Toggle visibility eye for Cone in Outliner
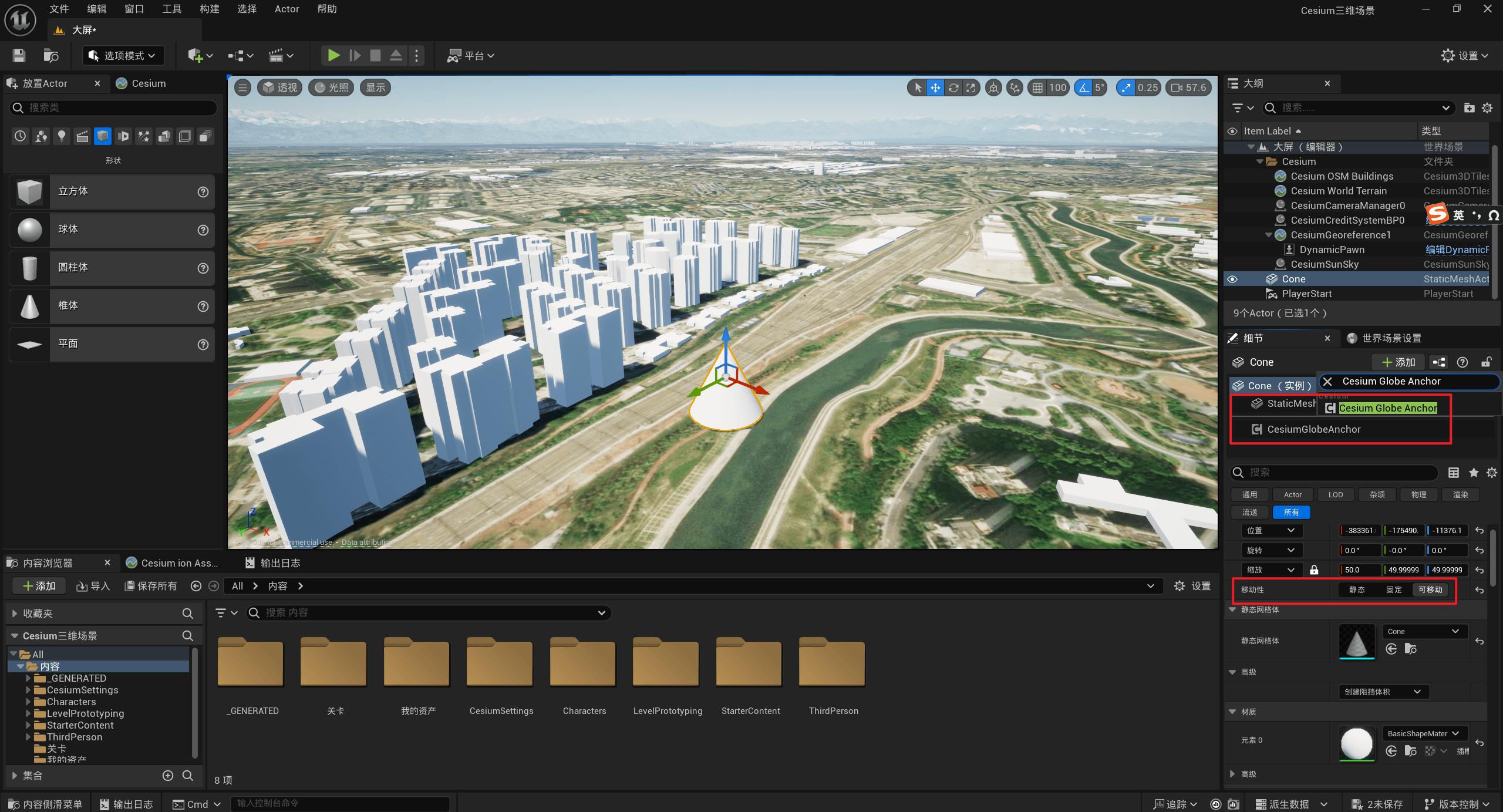The width and height of the screenshot is (1503, 812). coord(1232,279)
